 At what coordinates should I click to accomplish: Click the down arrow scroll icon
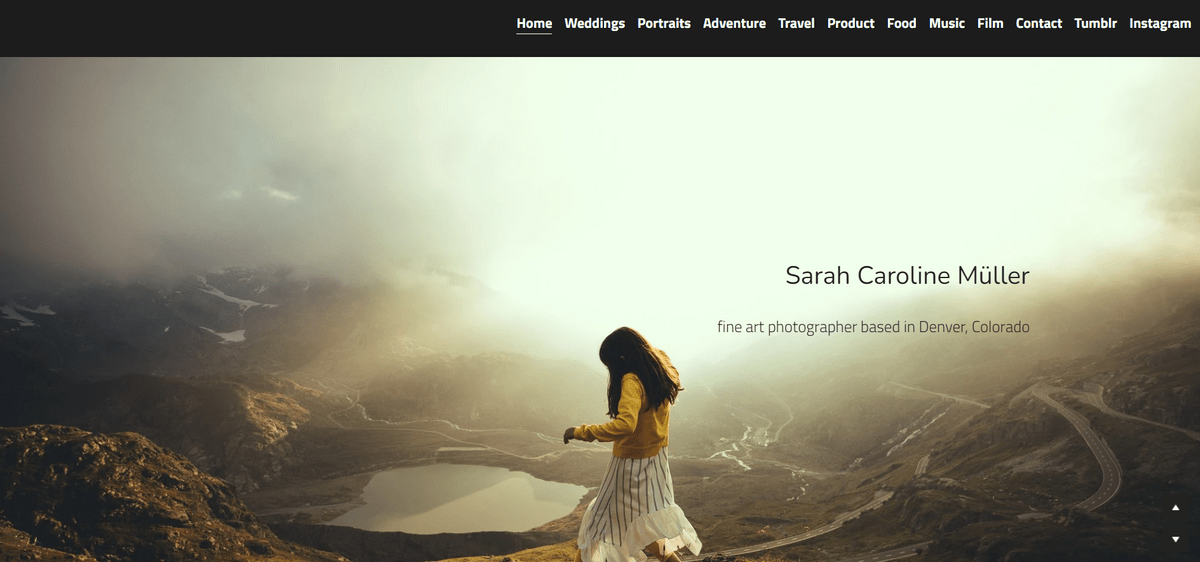coord(1176,539)
